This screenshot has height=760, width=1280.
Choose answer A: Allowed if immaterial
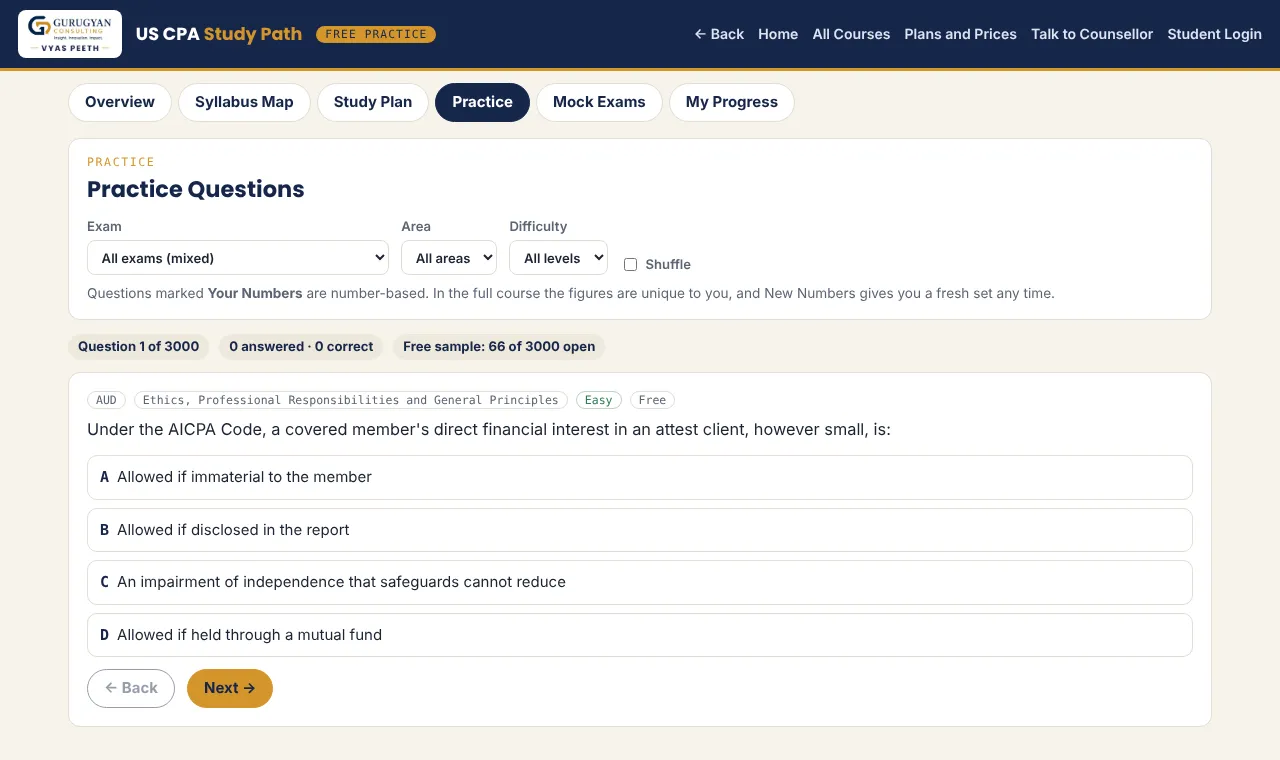(x=640, y=478)
